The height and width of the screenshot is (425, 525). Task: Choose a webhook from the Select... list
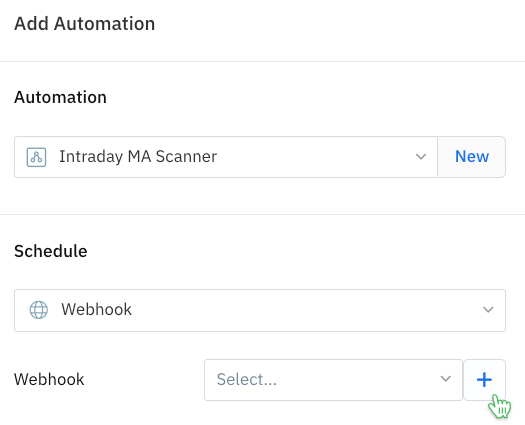[x=333, y=380]
